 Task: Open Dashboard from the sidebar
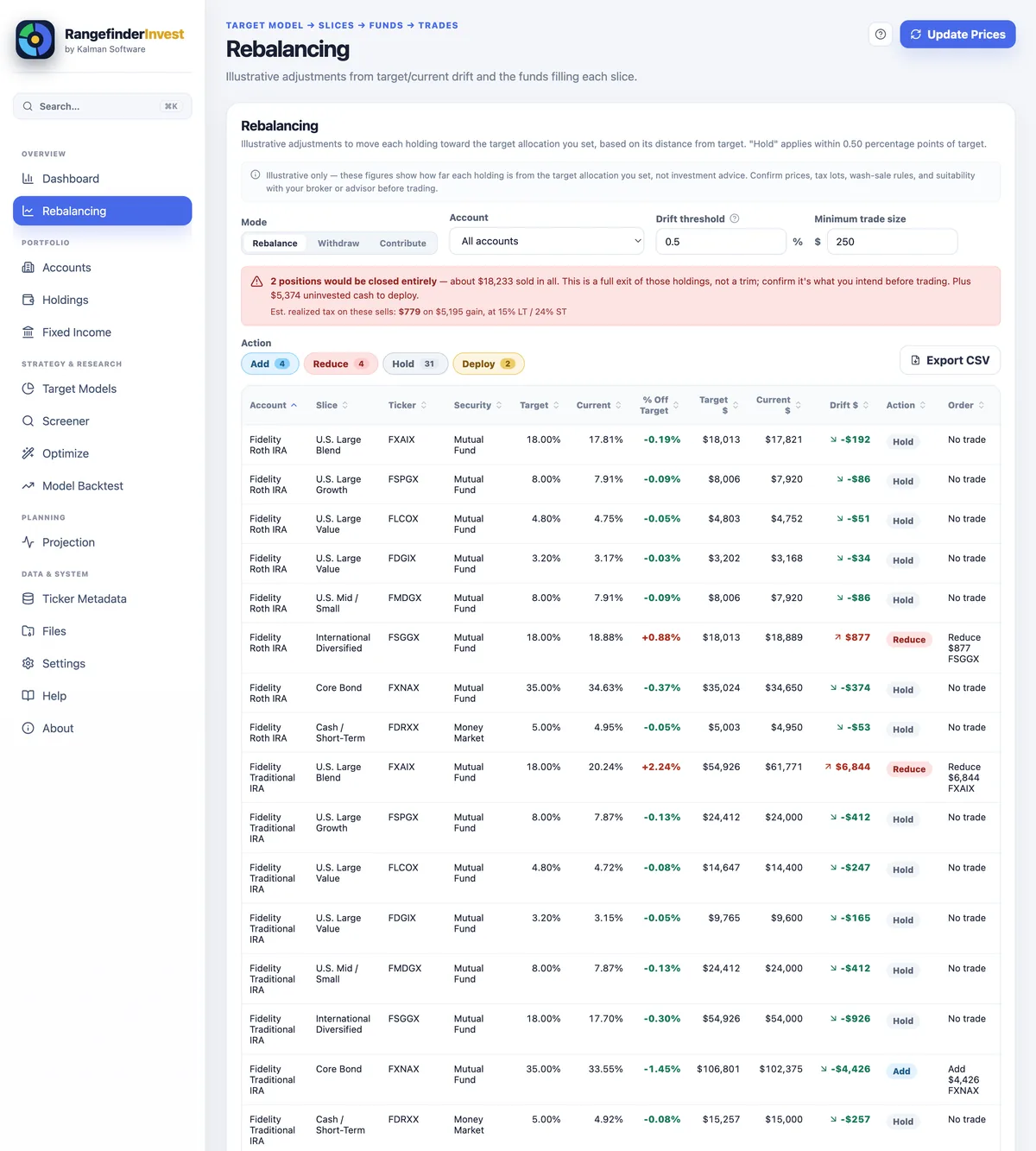point(103,179)
